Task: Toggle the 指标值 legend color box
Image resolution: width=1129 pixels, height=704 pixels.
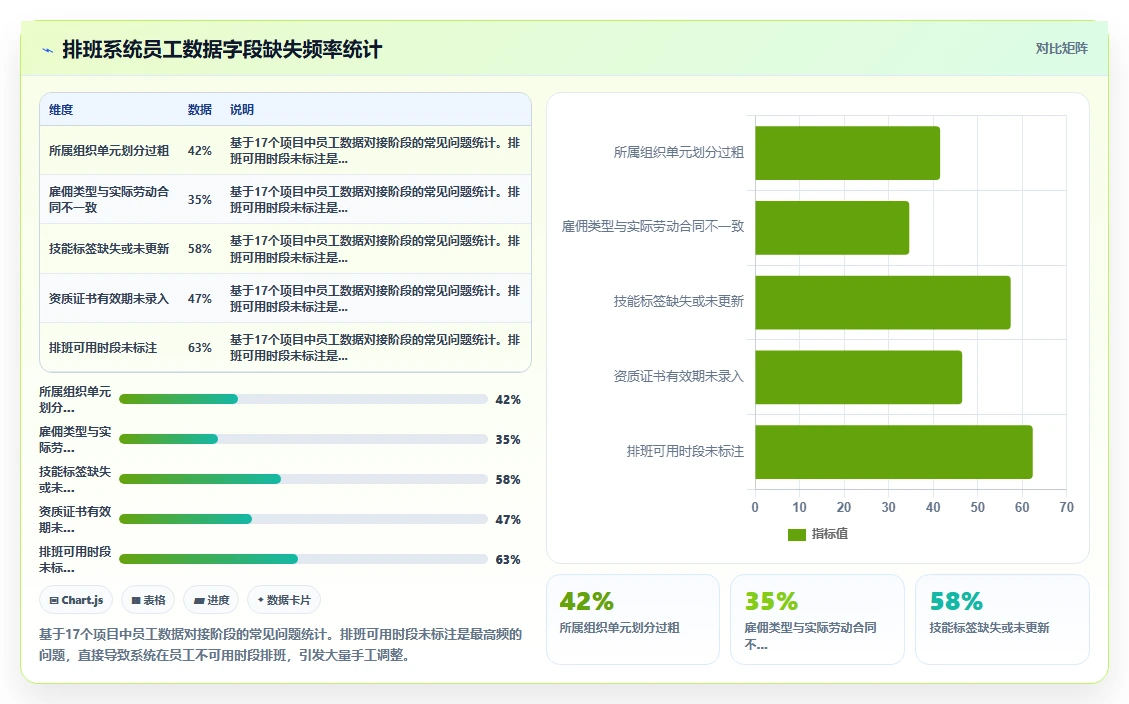Action: click(x=796, y=534)
